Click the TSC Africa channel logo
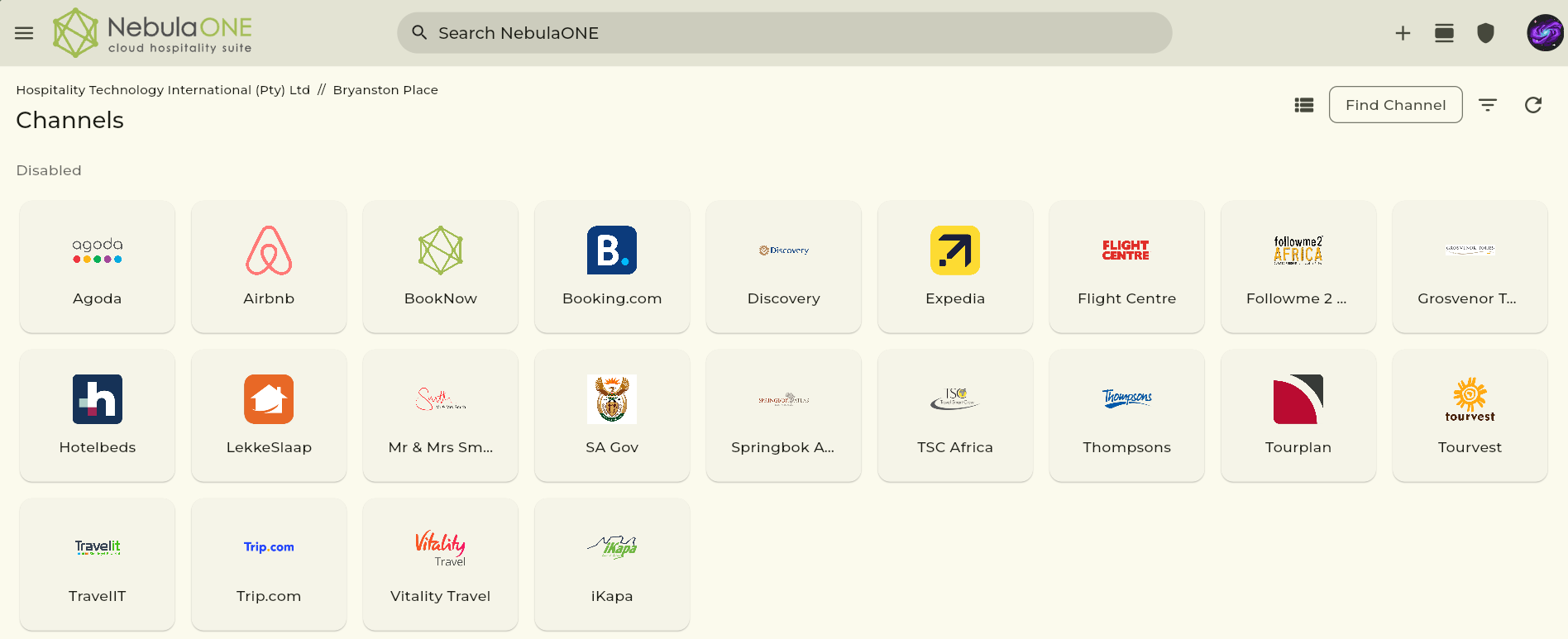The width and height of the screenshot is (1568, 639). click(x=955, y=399)
